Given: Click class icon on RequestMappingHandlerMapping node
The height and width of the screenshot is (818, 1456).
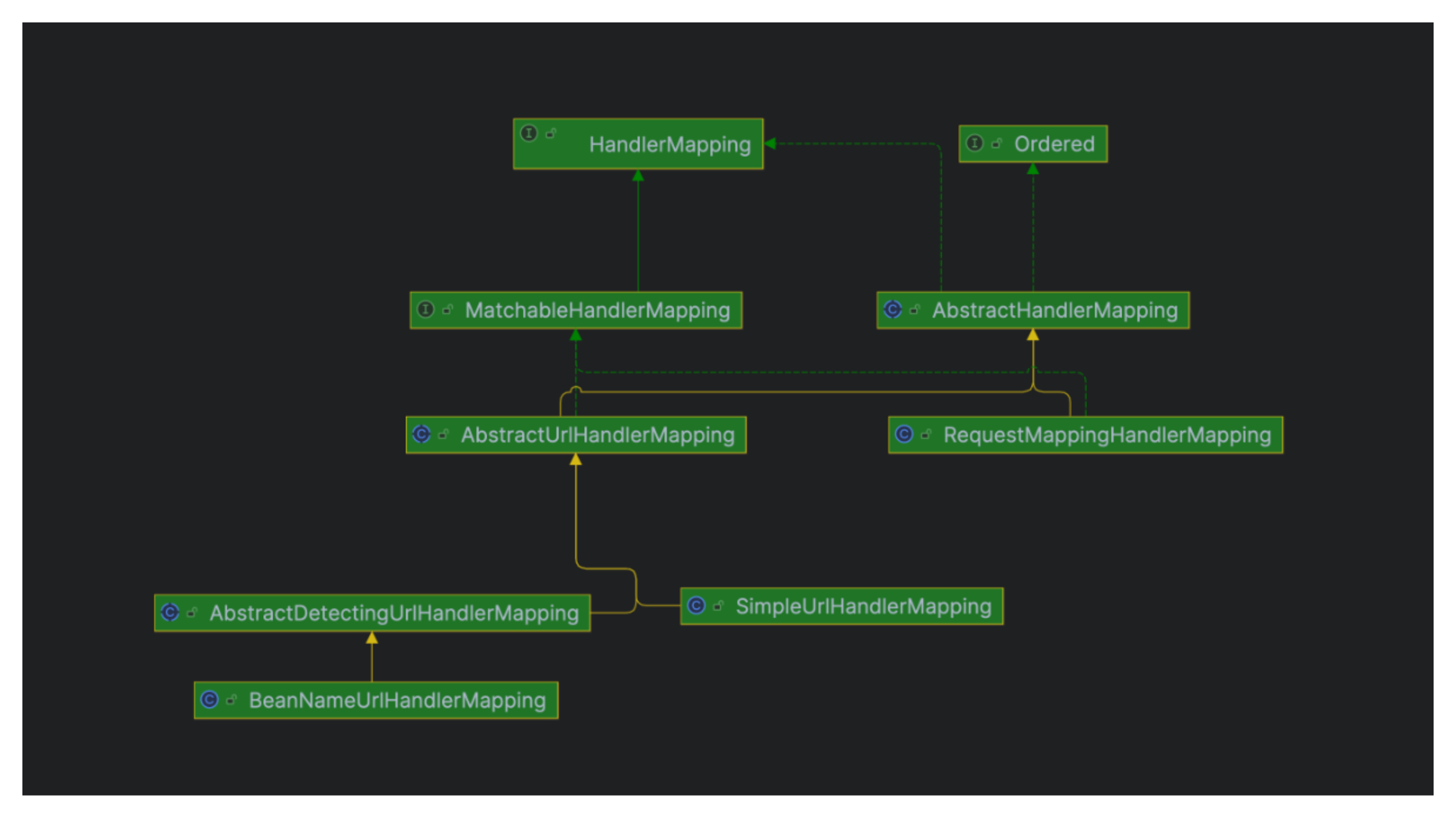Looking at the screenshot, I should pyautogui.click(x=904, y=434).
